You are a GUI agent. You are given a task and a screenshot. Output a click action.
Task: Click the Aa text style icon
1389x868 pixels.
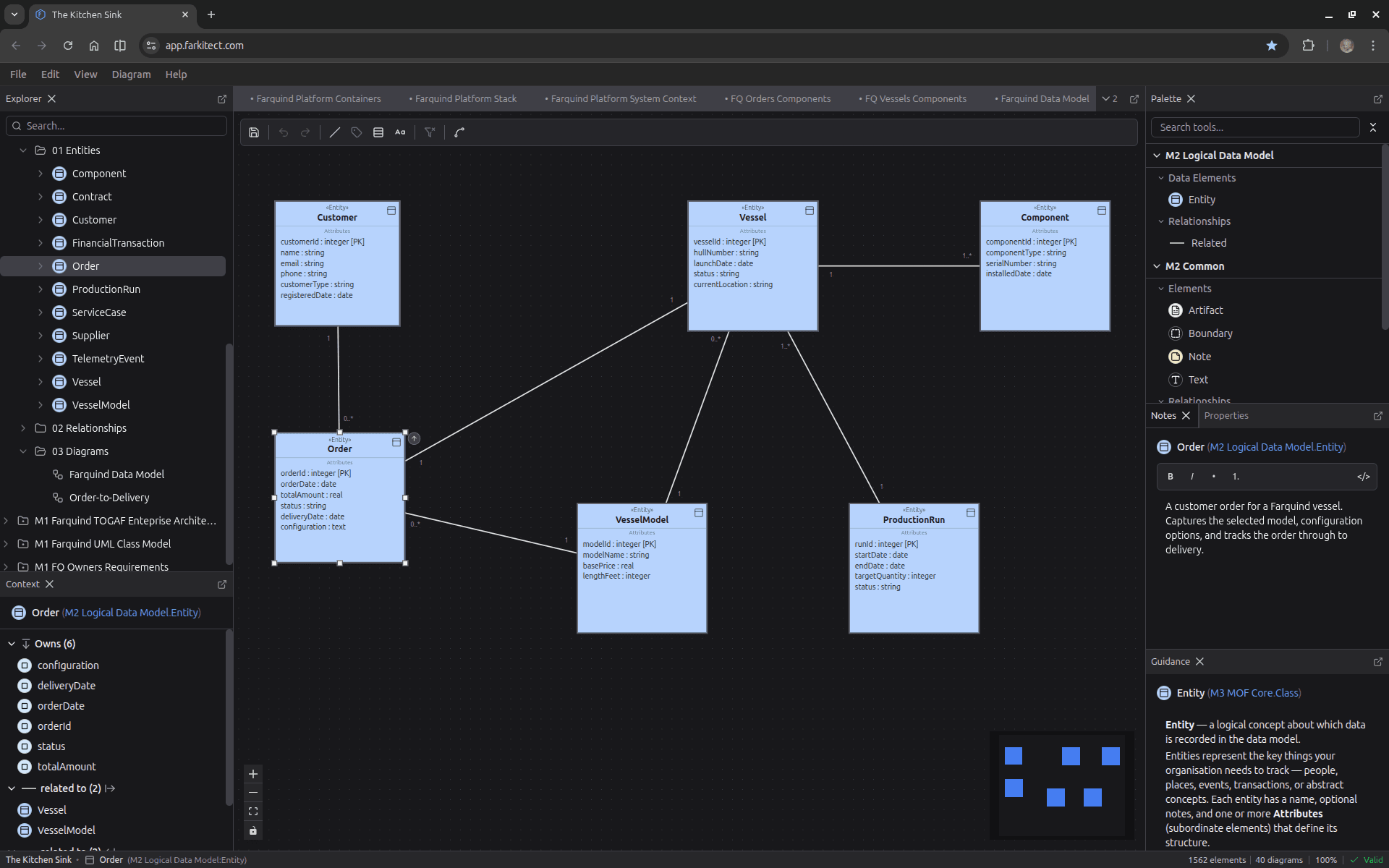(x=400, y=132)
